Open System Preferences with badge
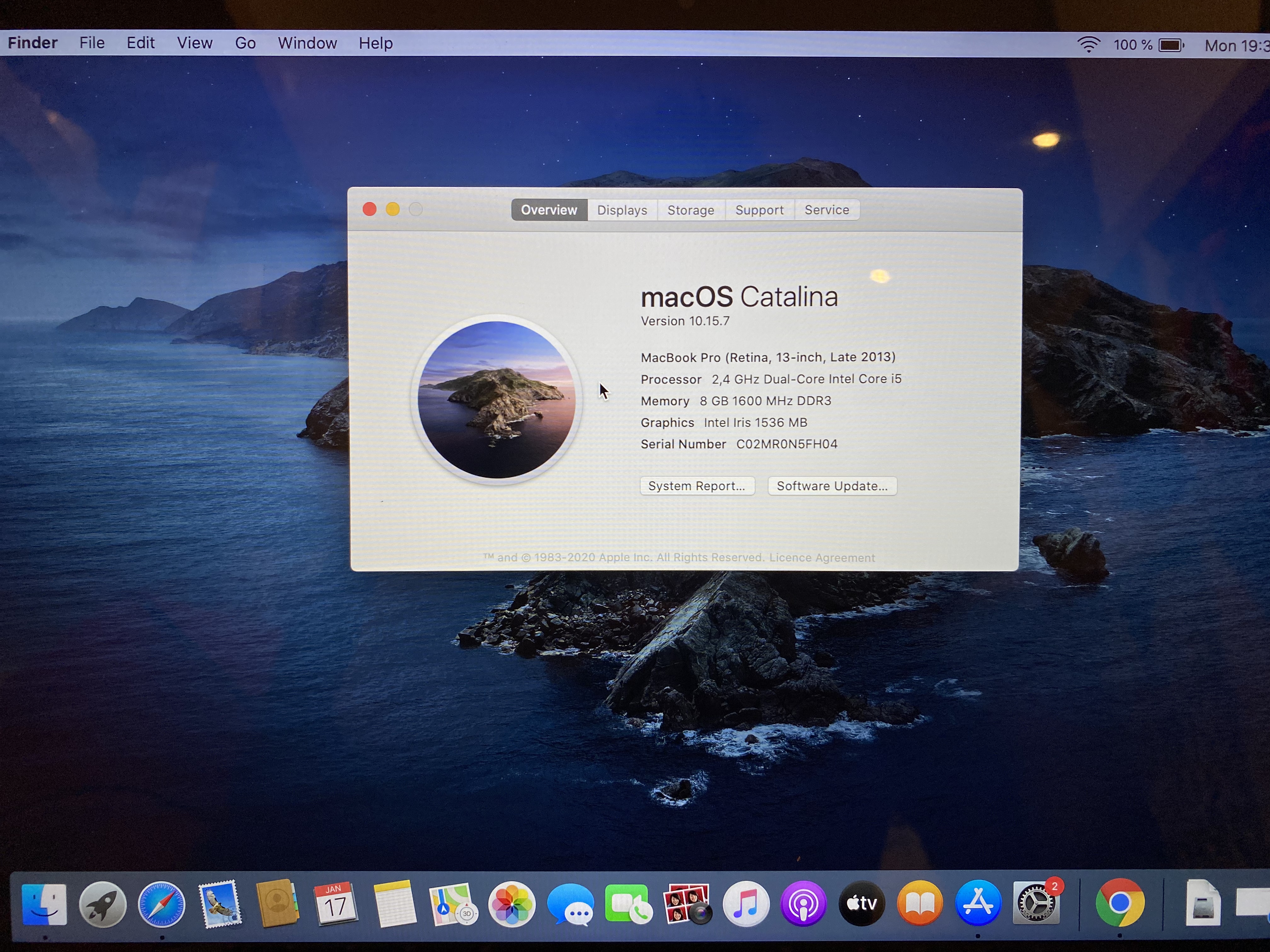The image size is (1270, 952). point(1036,903)
